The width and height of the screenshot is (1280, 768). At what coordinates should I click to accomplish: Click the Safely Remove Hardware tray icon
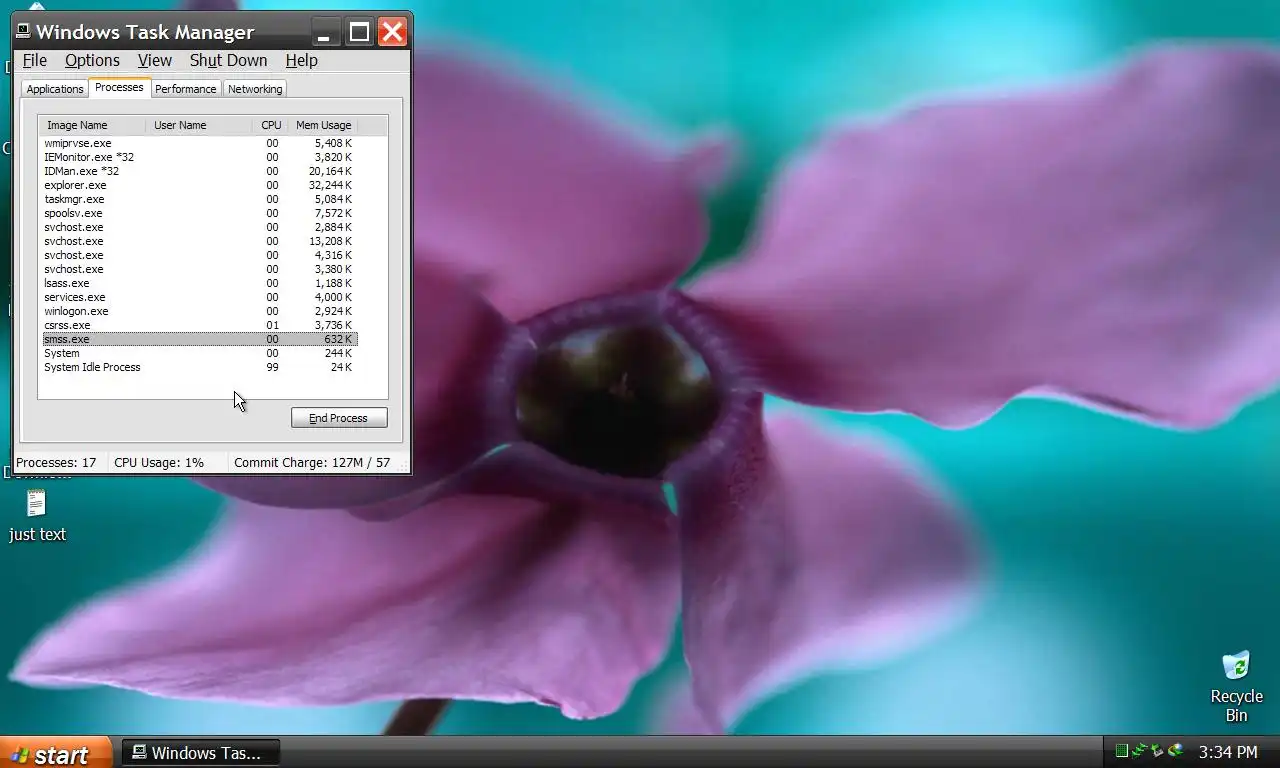1157,751
